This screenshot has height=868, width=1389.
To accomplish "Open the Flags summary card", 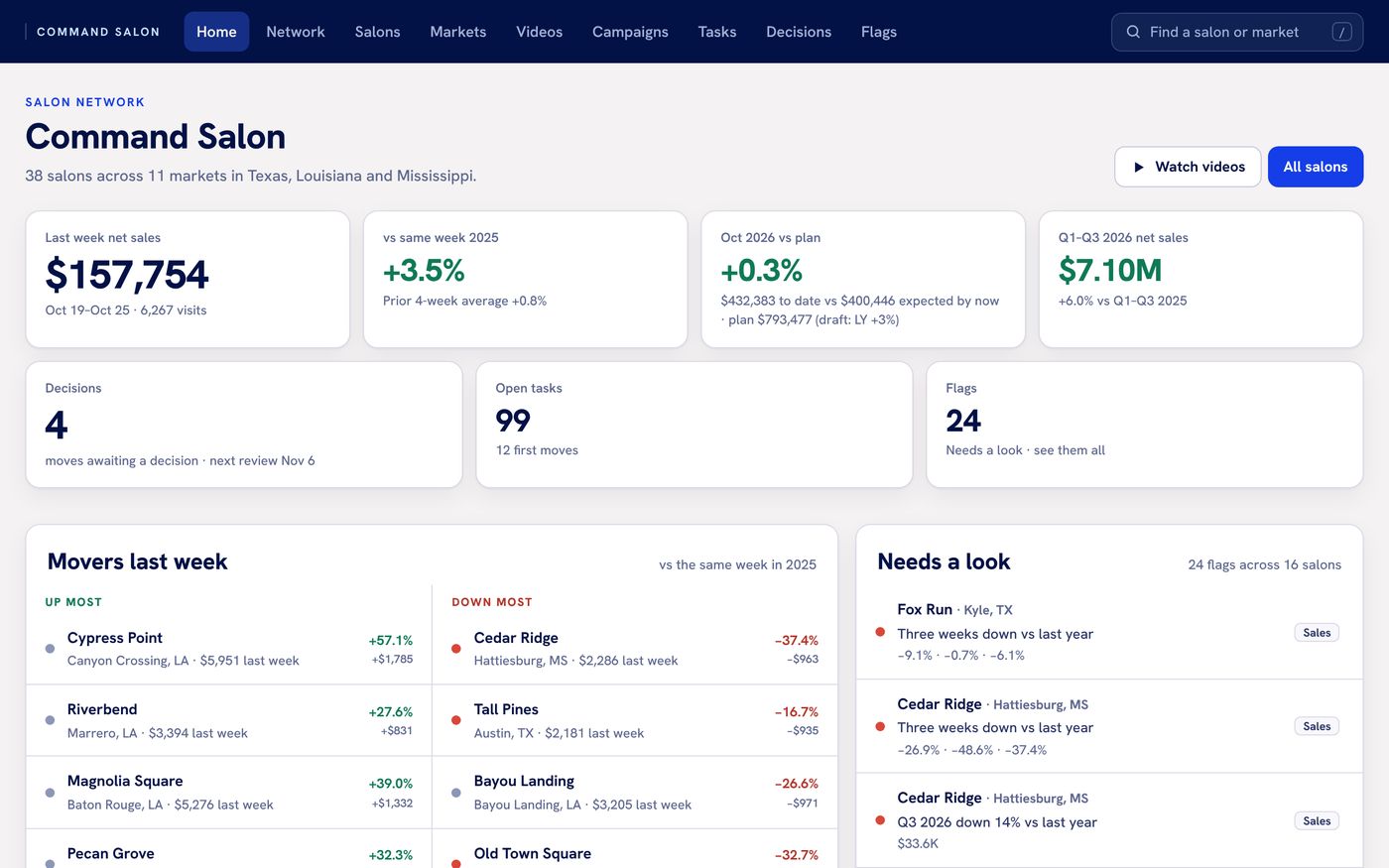I will (x=1145, y=425).
